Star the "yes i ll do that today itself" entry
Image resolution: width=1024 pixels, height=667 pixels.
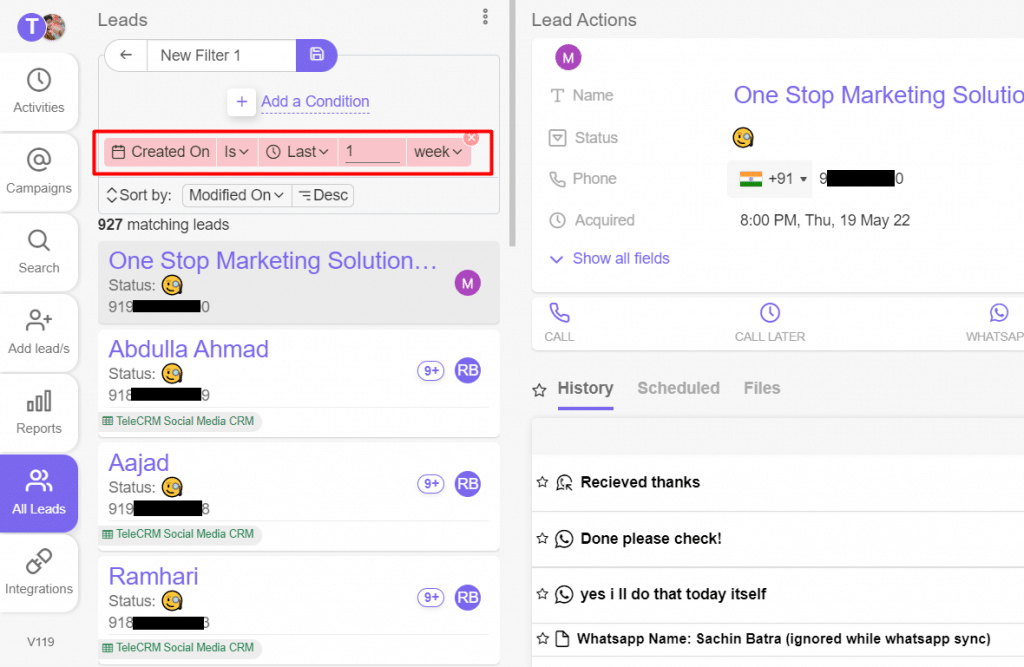click(541, 594)
